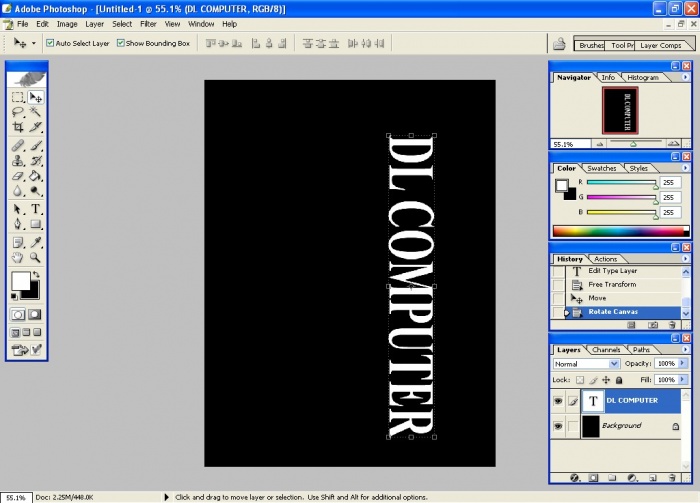
Task: Open the Layers panel flyout menu
Action: 685,349
